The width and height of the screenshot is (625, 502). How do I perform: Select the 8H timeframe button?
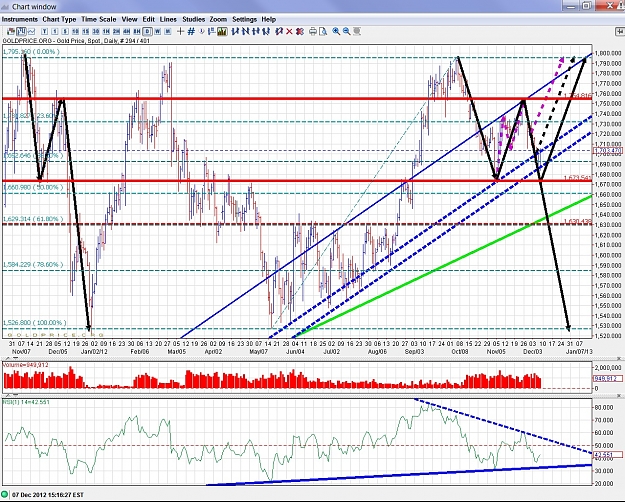pos(137,31)
